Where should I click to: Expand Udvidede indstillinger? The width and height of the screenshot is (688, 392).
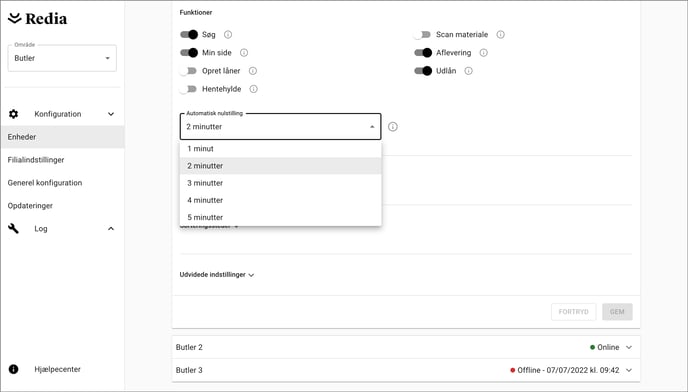[x=217, y=275]
